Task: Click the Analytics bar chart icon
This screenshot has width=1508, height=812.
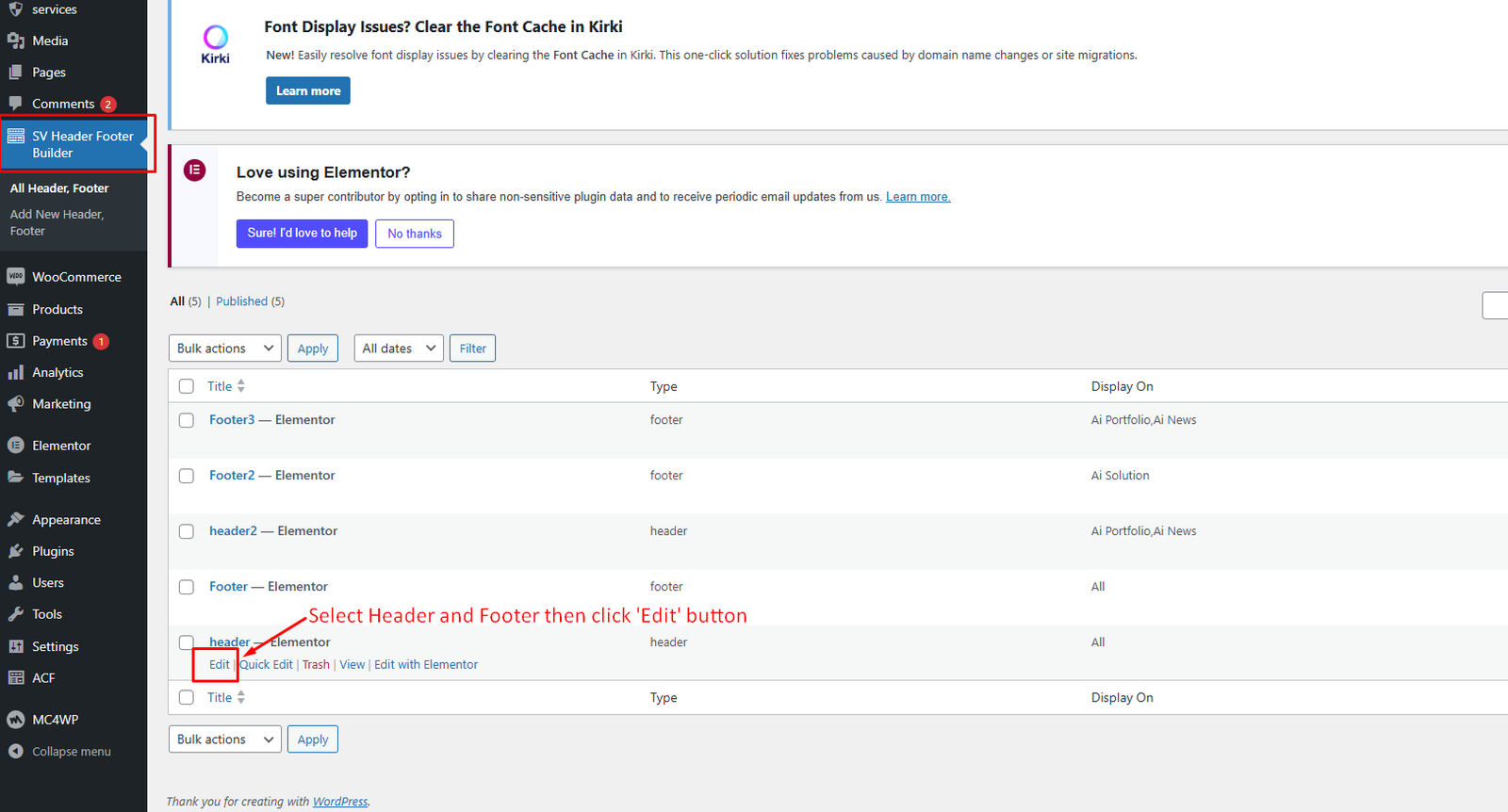Action: click(x=16, y=373)
